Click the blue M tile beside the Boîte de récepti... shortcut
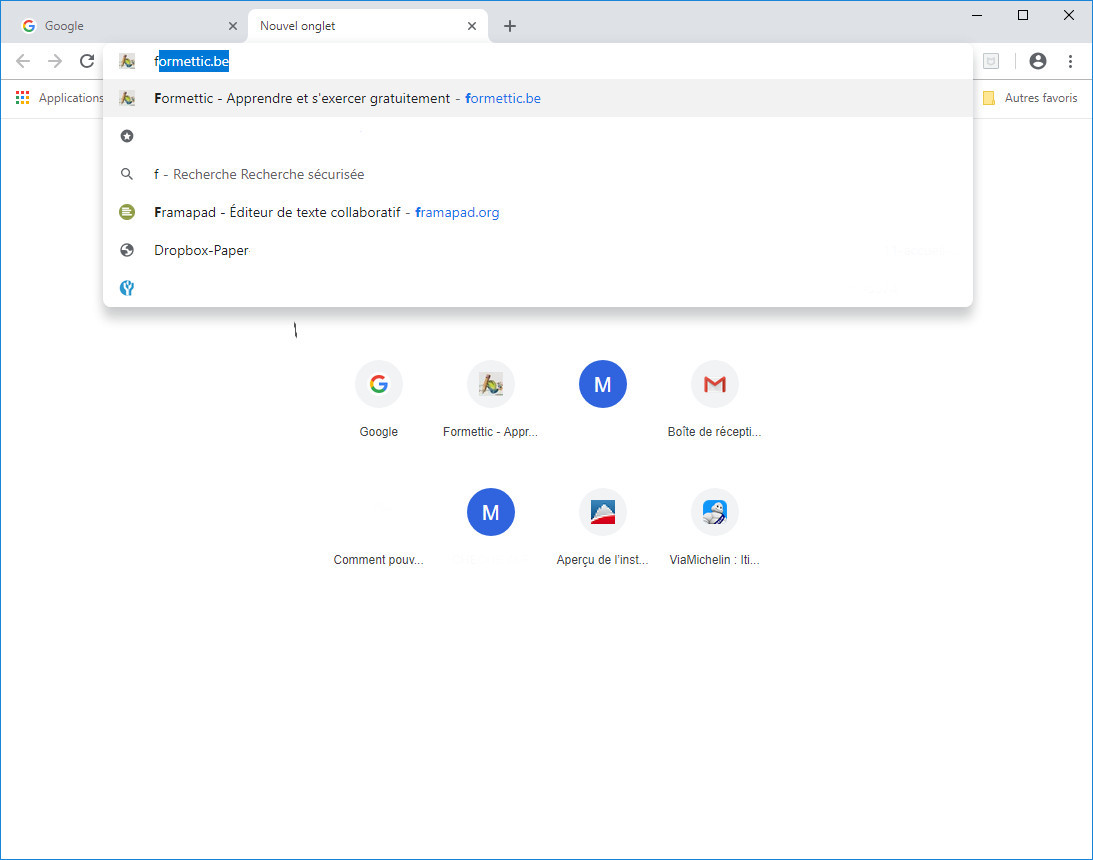The image size is (1093, 860). click(603, 384)
